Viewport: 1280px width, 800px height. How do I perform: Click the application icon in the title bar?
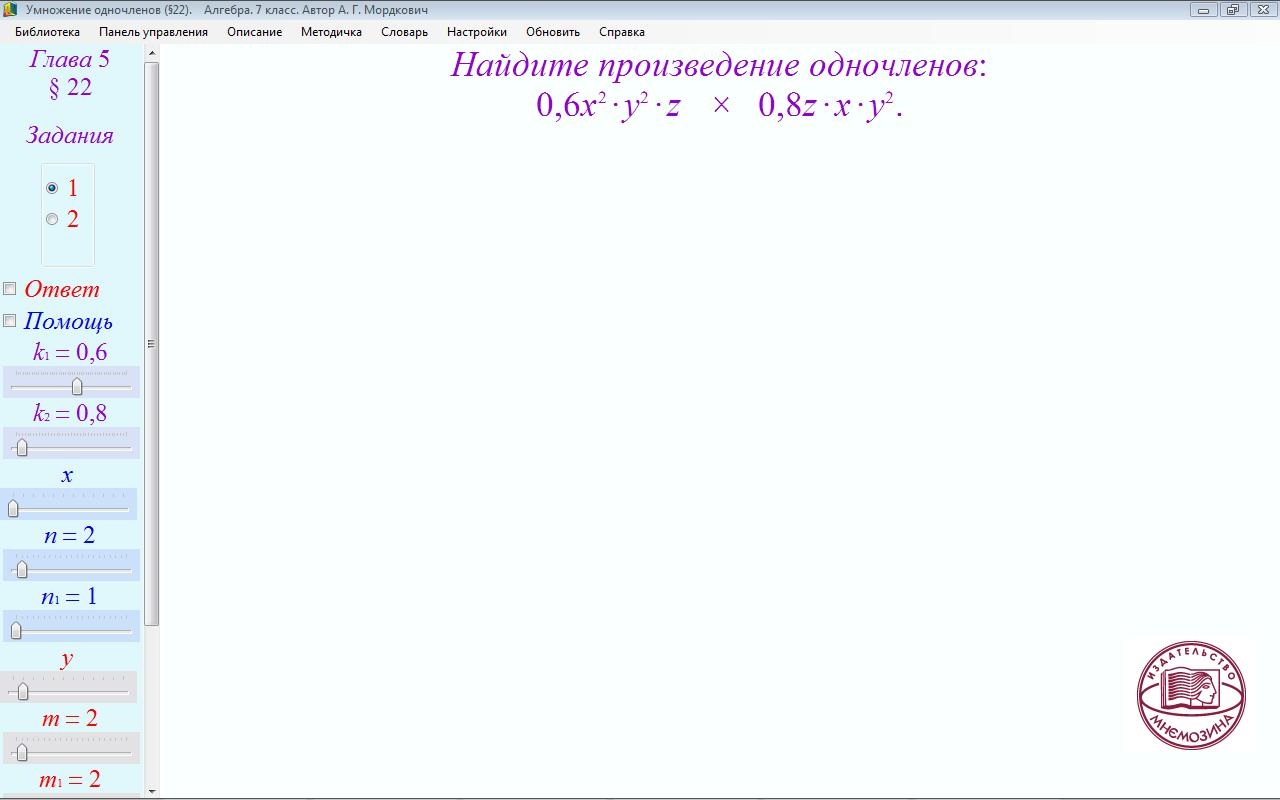tap(11, 10)
